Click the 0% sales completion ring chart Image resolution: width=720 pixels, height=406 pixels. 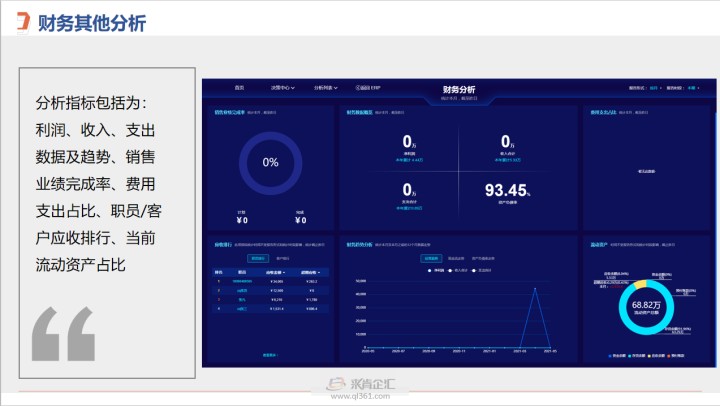pyautogui.click(x=270, y=163)
